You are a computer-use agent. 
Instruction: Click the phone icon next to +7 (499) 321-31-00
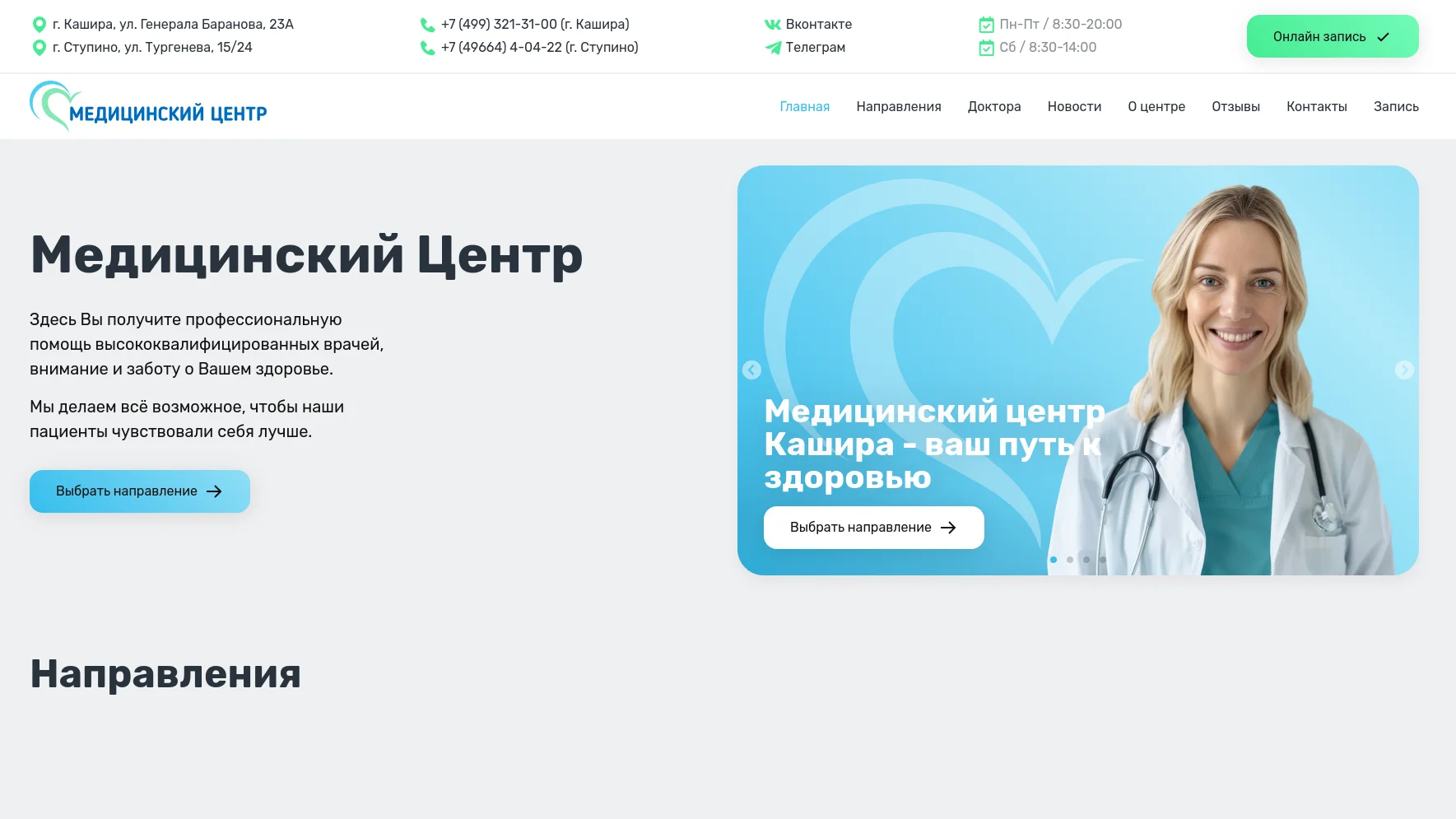coord(427,25)
